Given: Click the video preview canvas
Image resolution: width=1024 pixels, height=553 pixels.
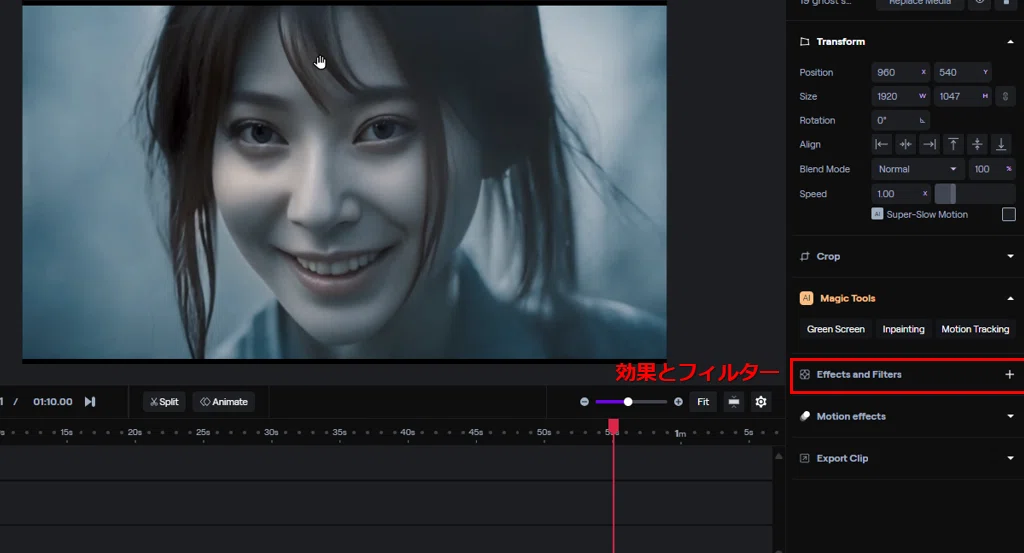Looking at the screenshot, I should 344,182.
